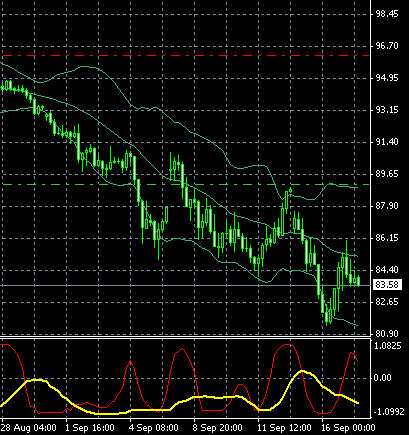Image resolution: width=409 pixels, height=435 pixels.
Task: Click the current price label 83.58
Action: [387, 285]
